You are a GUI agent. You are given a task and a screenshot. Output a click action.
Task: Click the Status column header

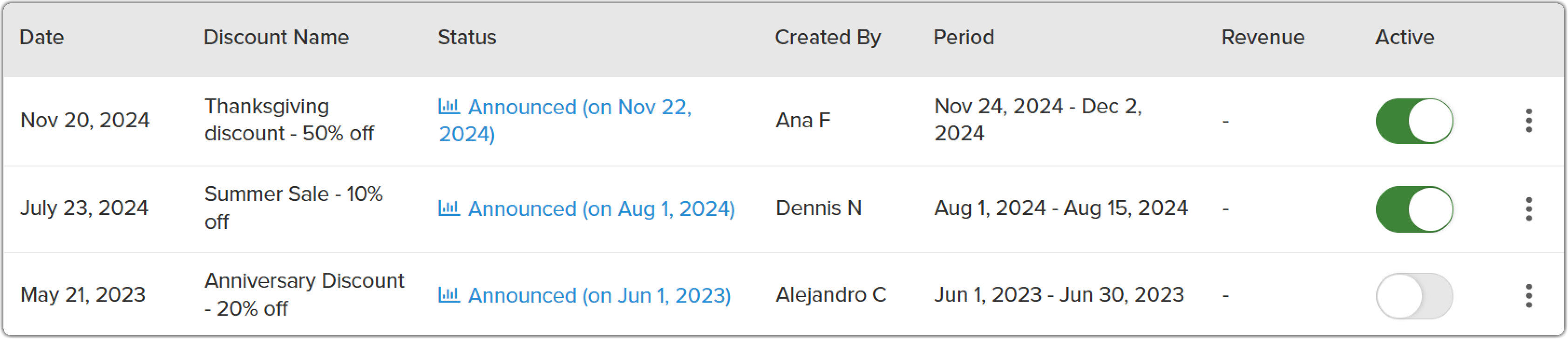[467, 37]
